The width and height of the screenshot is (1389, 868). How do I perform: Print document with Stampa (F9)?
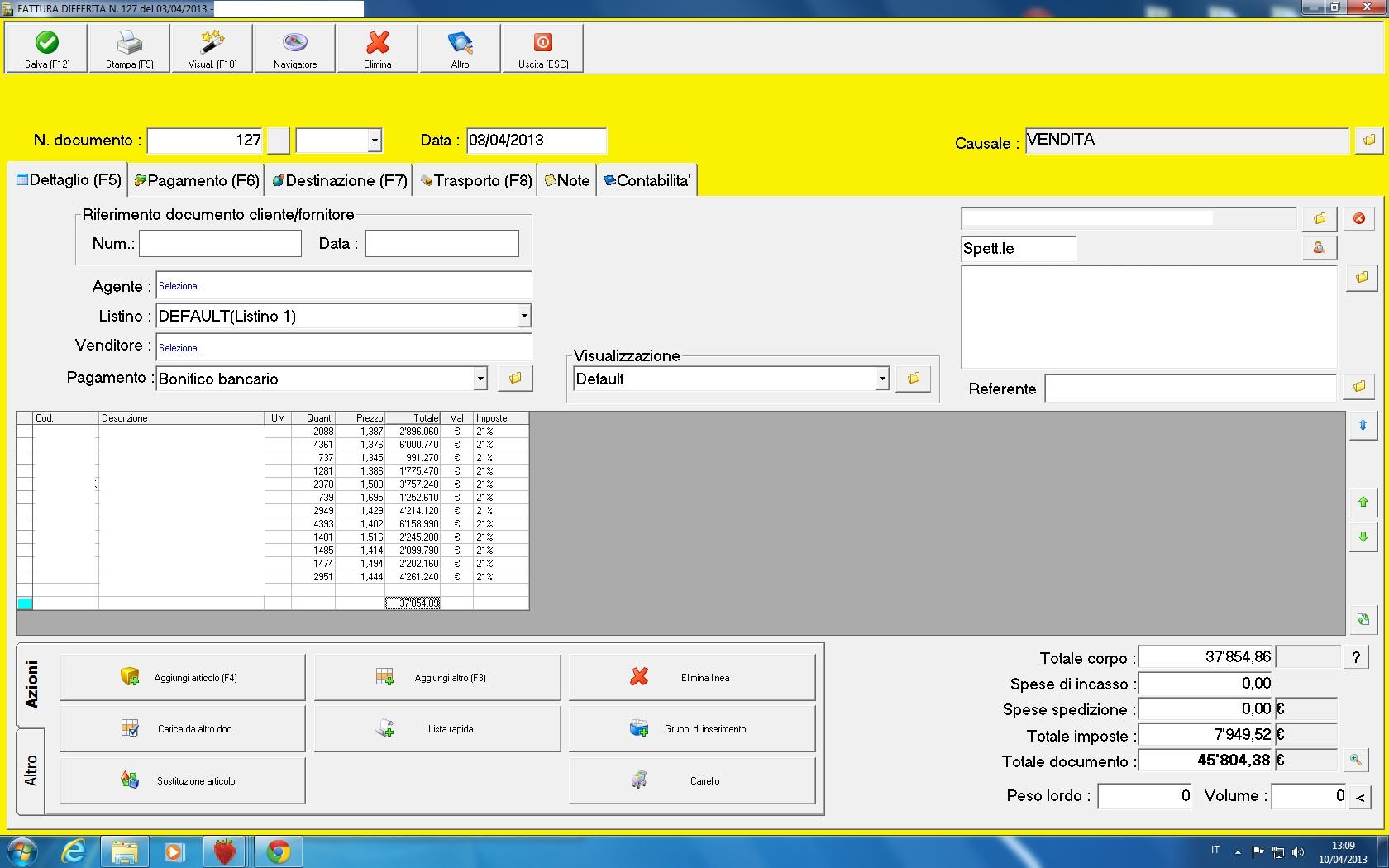click(x=129, y=48)
